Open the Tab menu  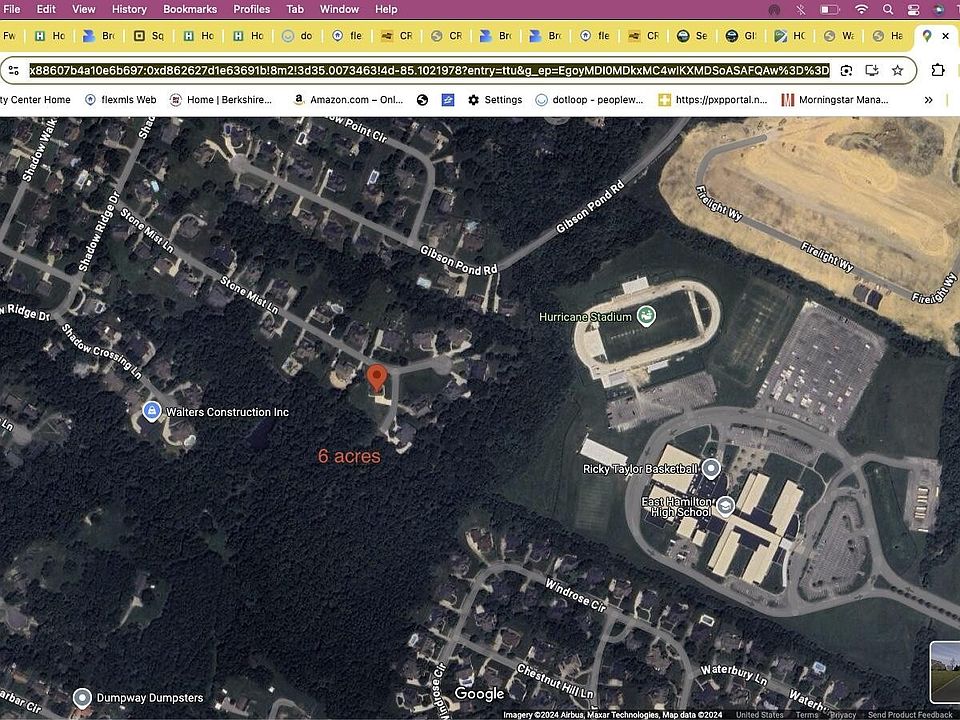pyautogui.click(x=295, y=9)
